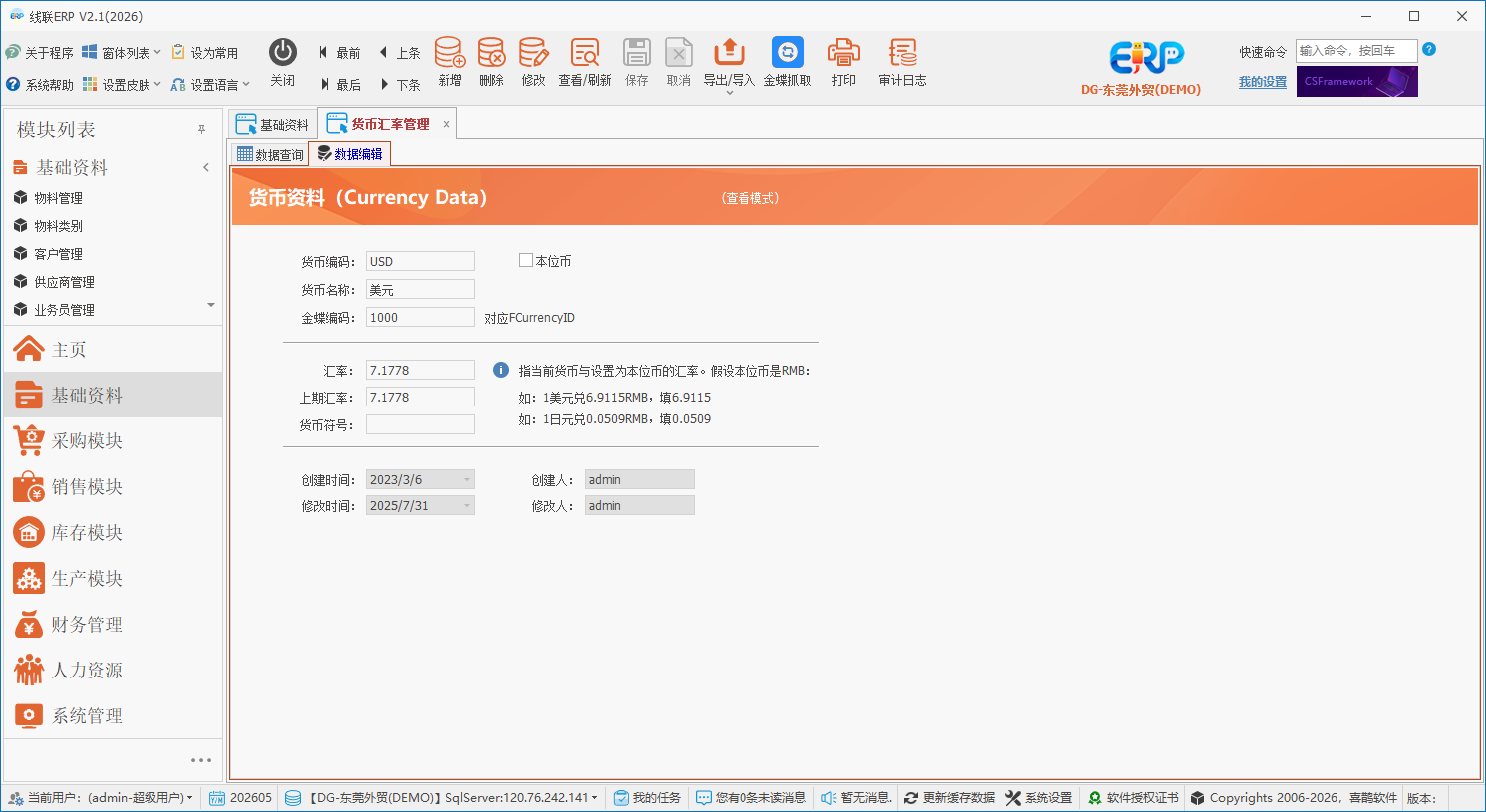Open the 设置皮肤 skin dropdown

pyautogui.click(x=122, y=85)
